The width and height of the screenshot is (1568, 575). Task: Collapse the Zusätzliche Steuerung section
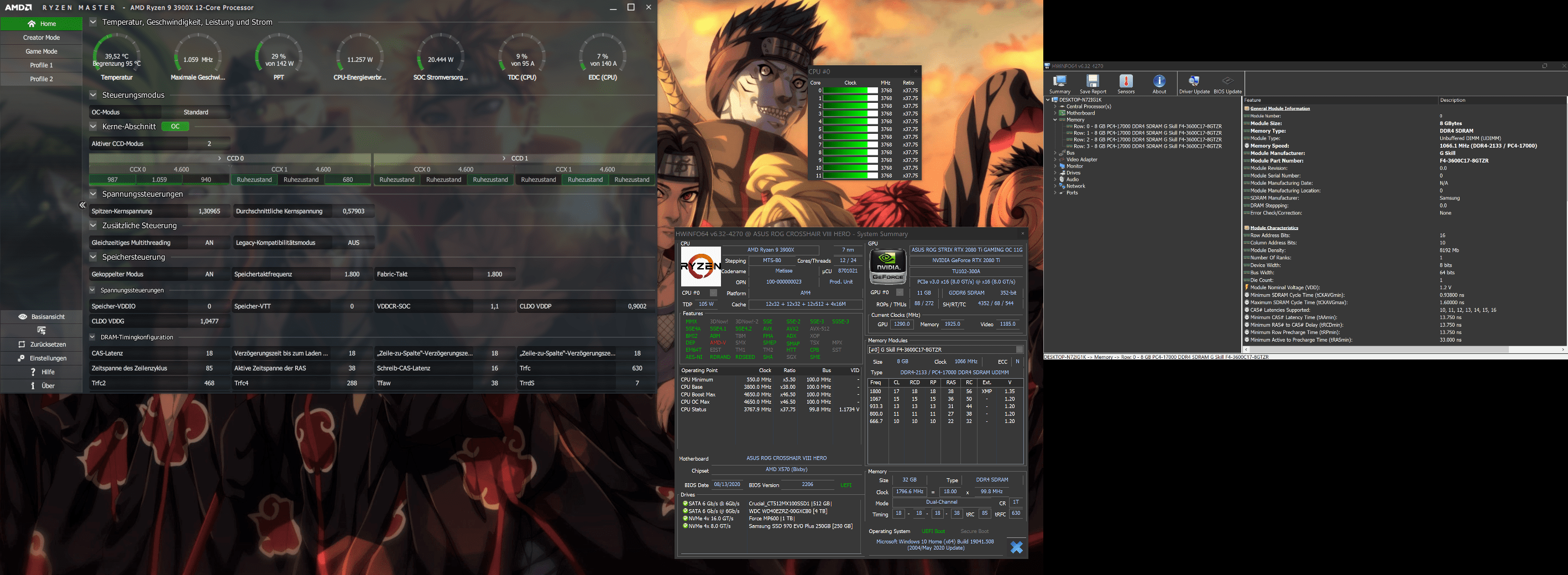93,225
